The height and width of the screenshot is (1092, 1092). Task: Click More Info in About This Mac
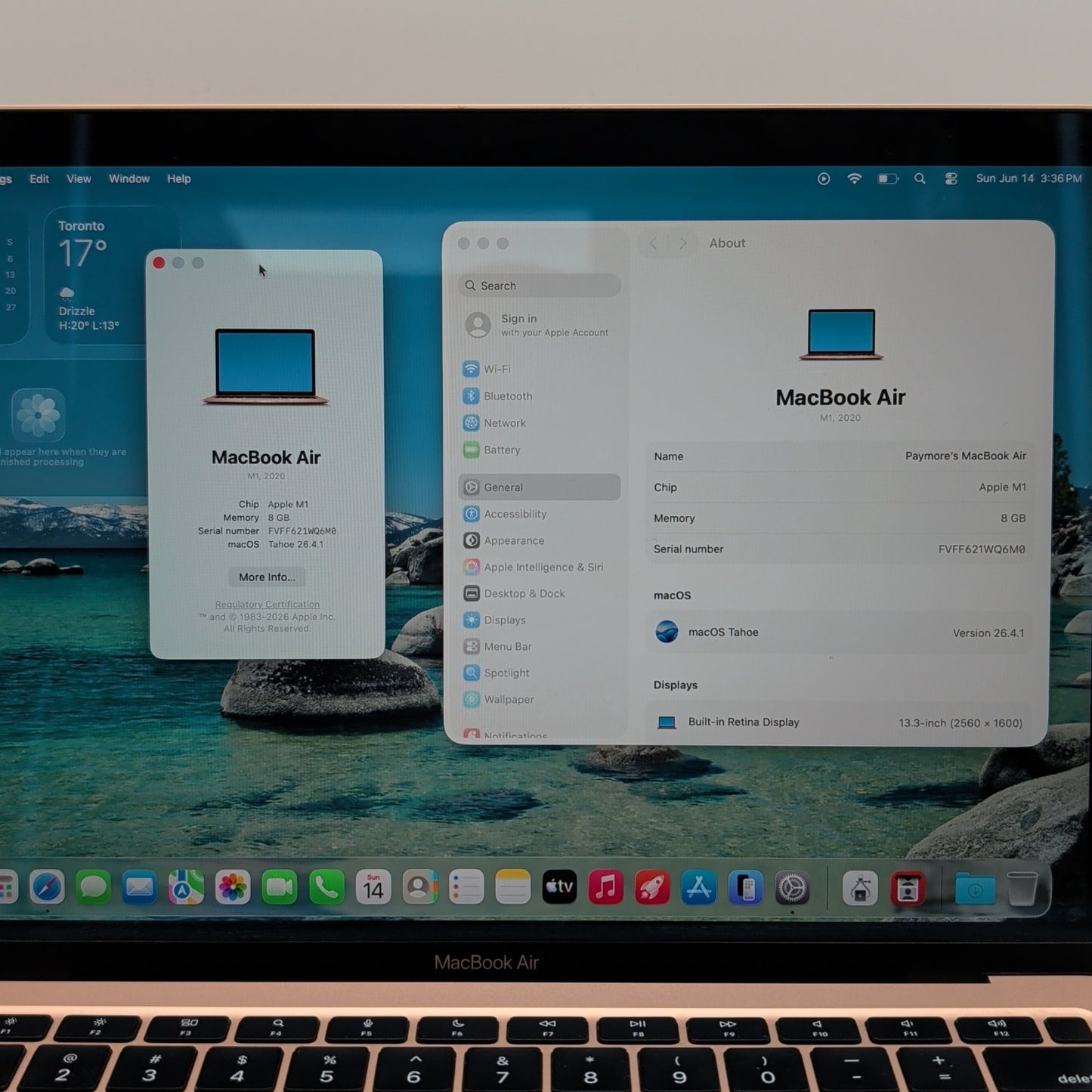267,577
